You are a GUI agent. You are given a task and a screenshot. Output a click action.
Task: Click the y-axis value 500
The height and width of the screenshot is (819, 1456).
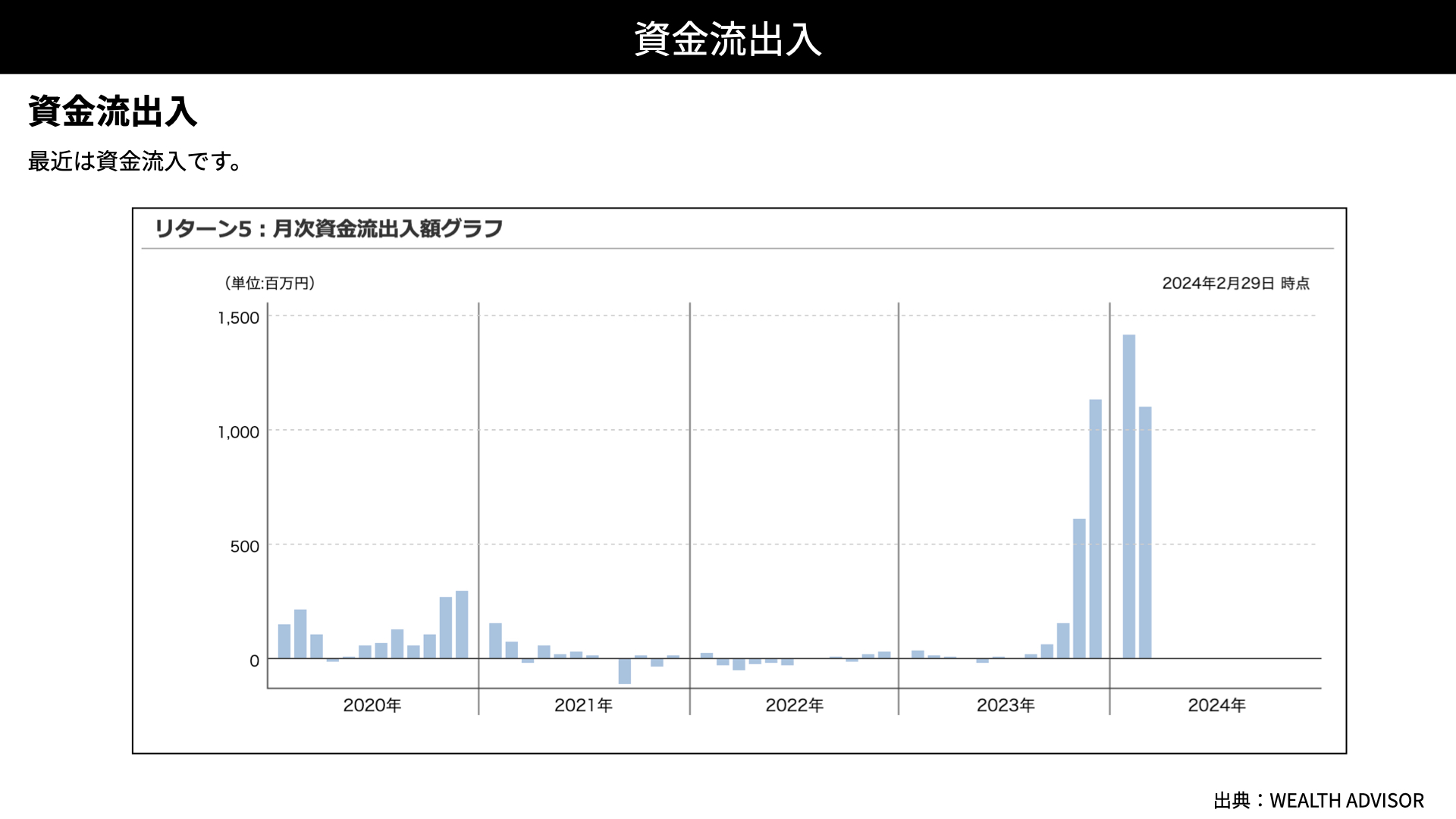245,546
